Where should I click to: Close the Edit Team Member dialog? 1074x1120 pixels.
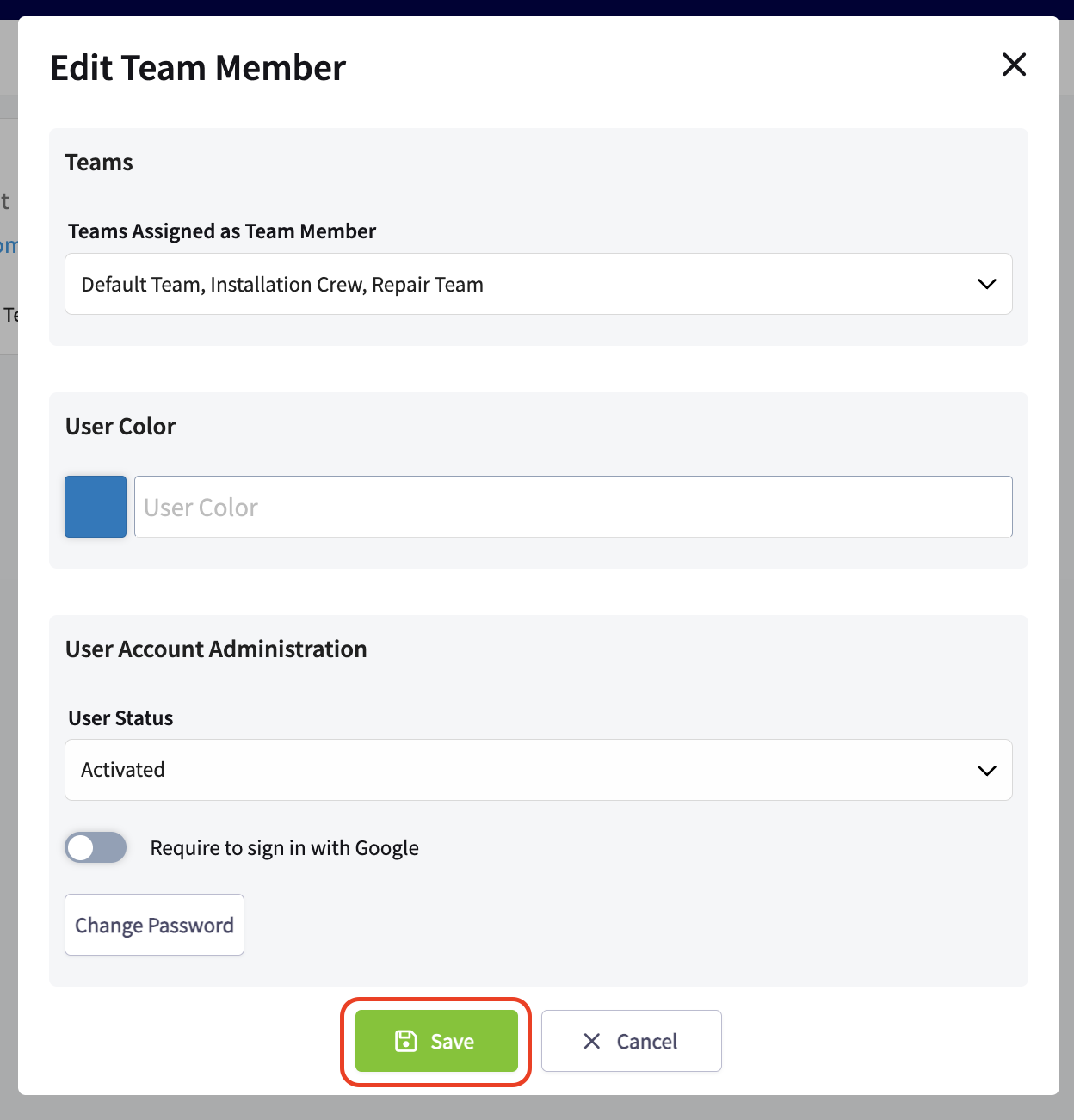pyautogui.click(x=1015, y=65)
